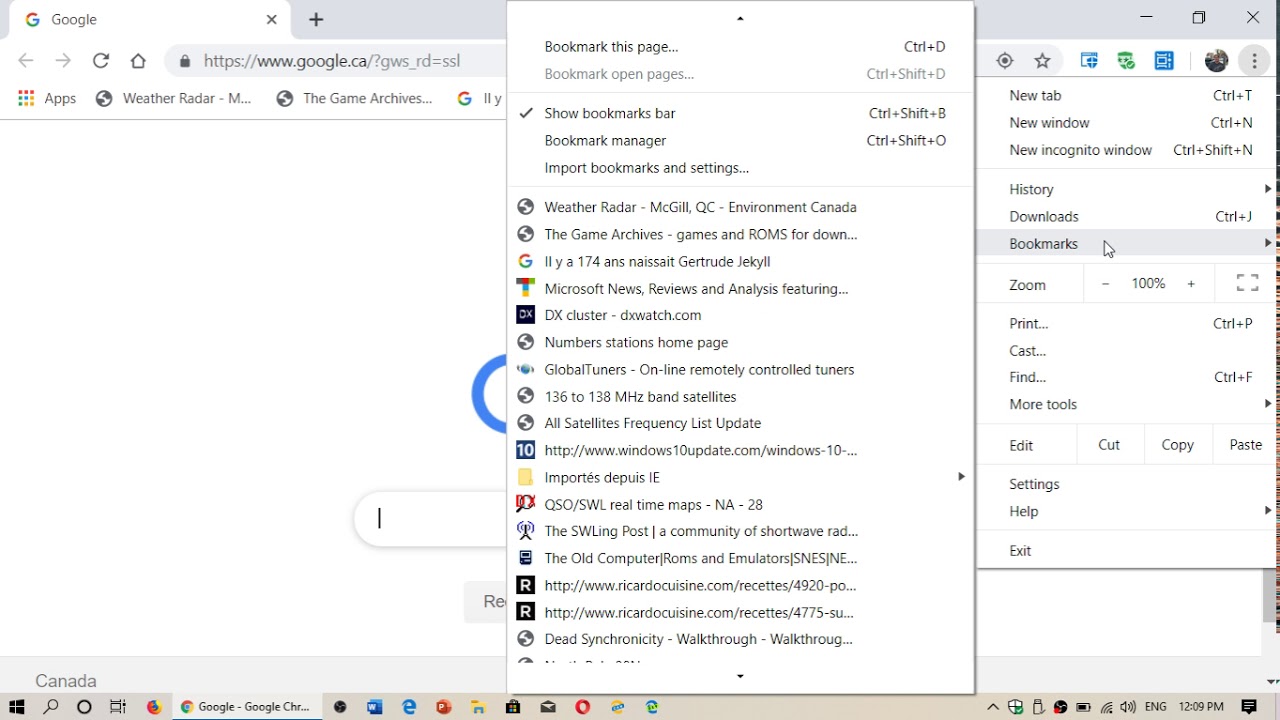The height and width of the screenshot is (720, 1280).
Task: Open The Old Computer Roms and Emulators bookmark
Action: click(x=740, y=558)
